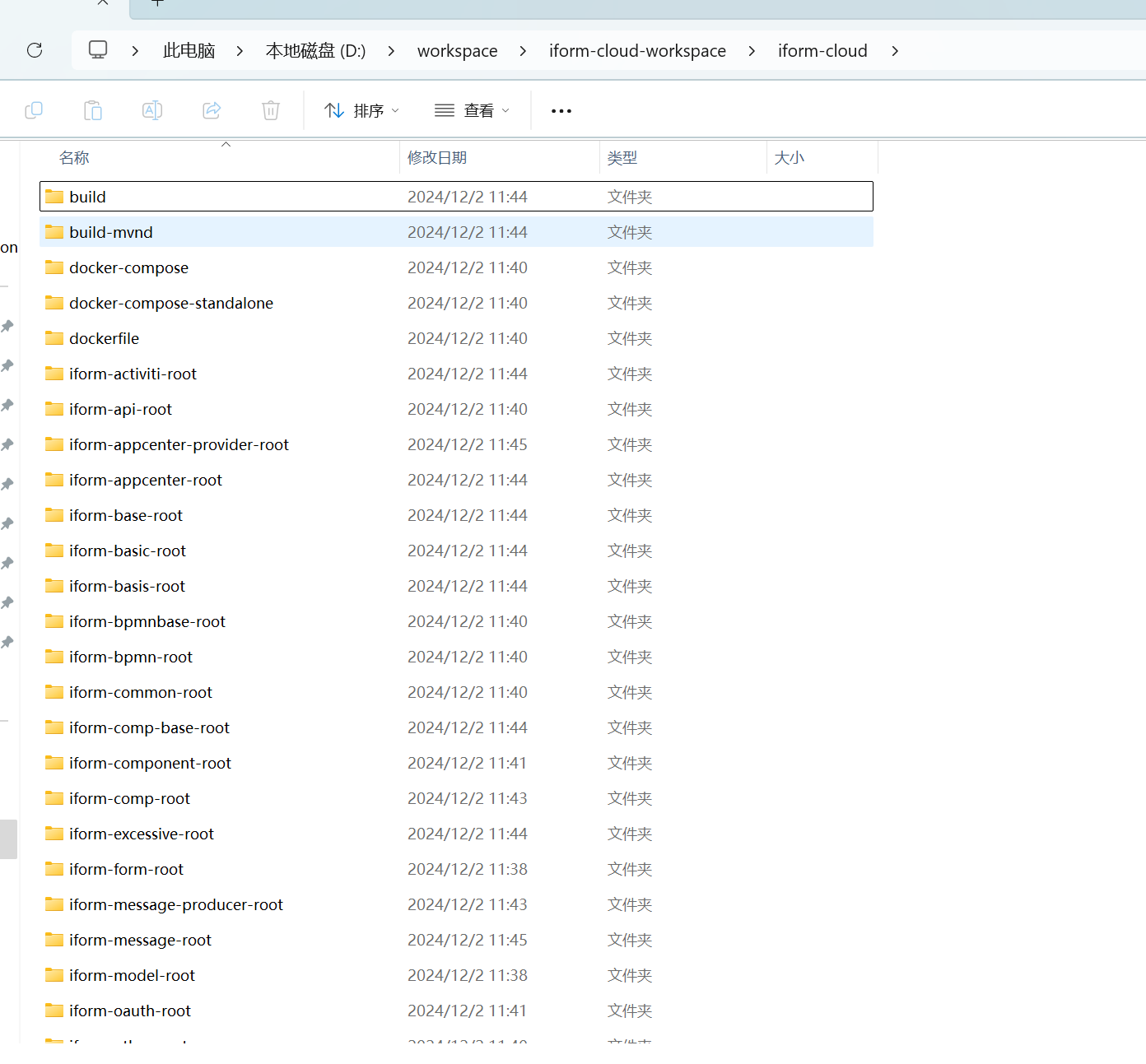Navigate to 此电脑 in breadcrumb
Viewport: 1146px width, 1064px height.
click(189, 51)
